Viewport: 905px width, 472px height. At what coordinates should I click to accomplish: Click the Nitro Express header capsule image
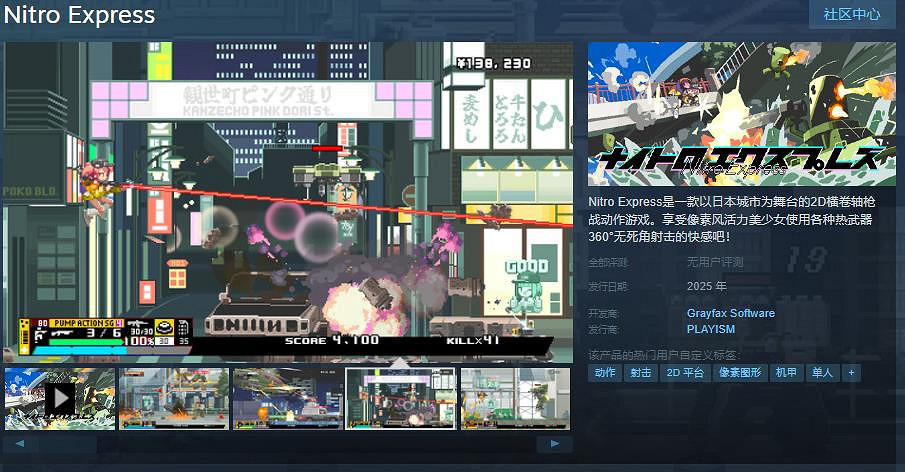click(x=742, y=114)
